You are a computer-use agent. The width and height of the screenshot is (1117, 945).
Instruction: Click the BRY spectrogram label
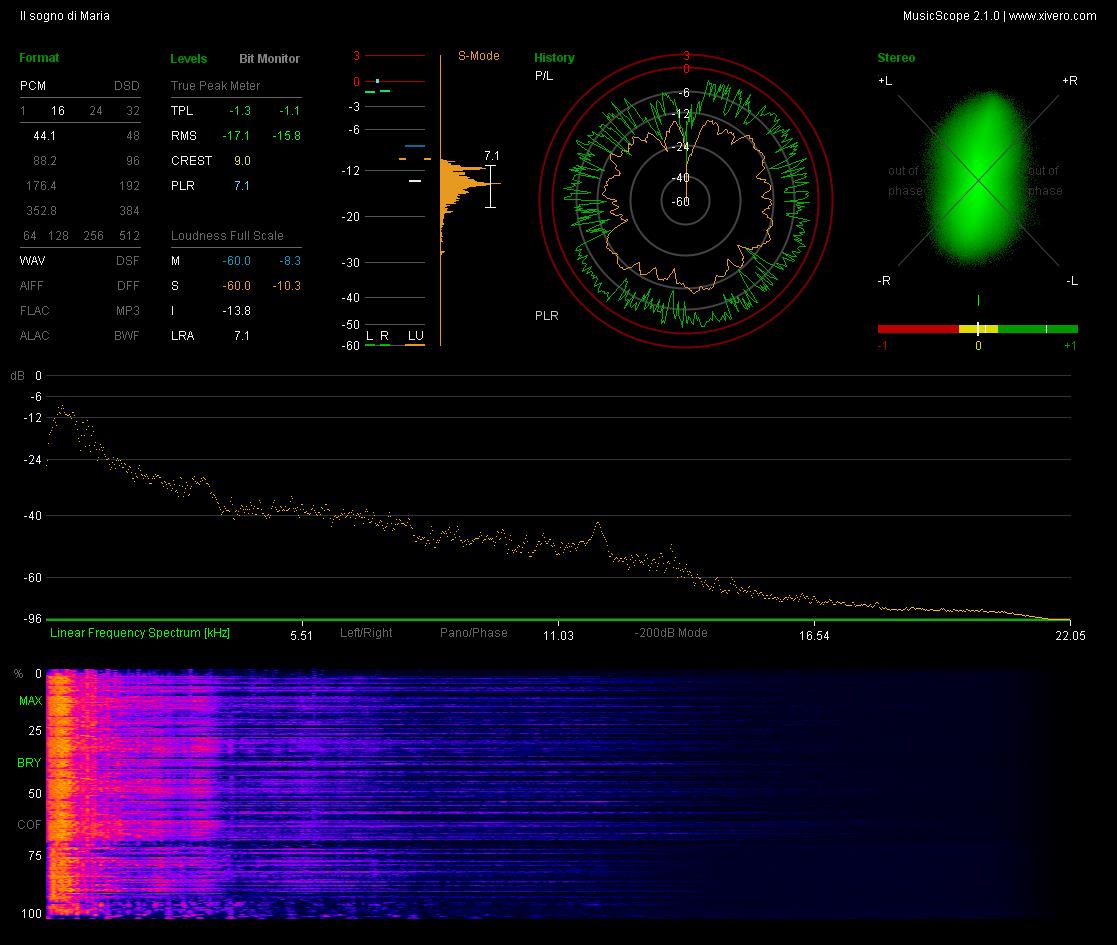[x=29, y=763]
